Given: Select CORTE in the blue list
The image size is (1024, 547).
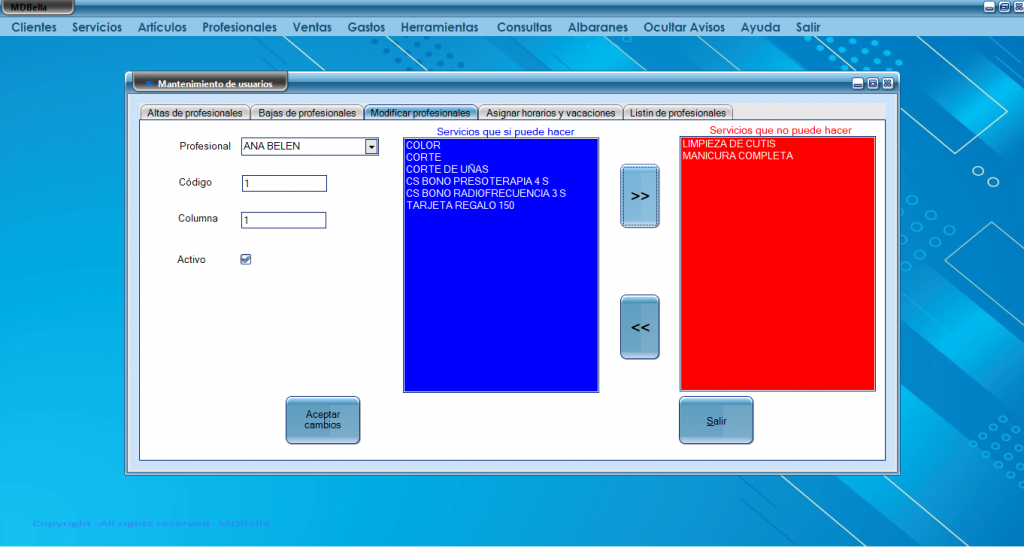Looking at the screenshot, I should [423, 157].
